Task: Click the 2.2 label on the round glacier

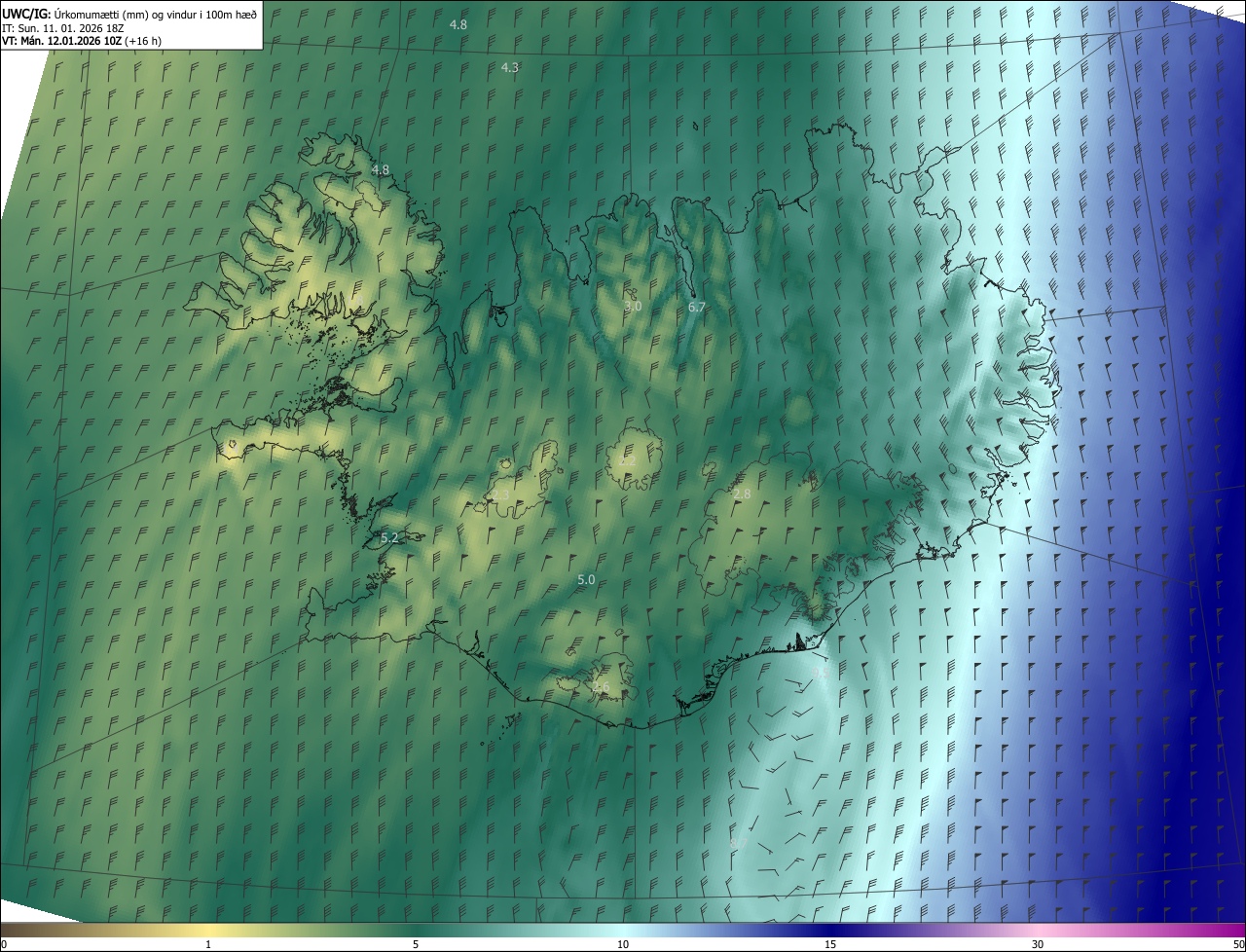Action: [628, 459]
